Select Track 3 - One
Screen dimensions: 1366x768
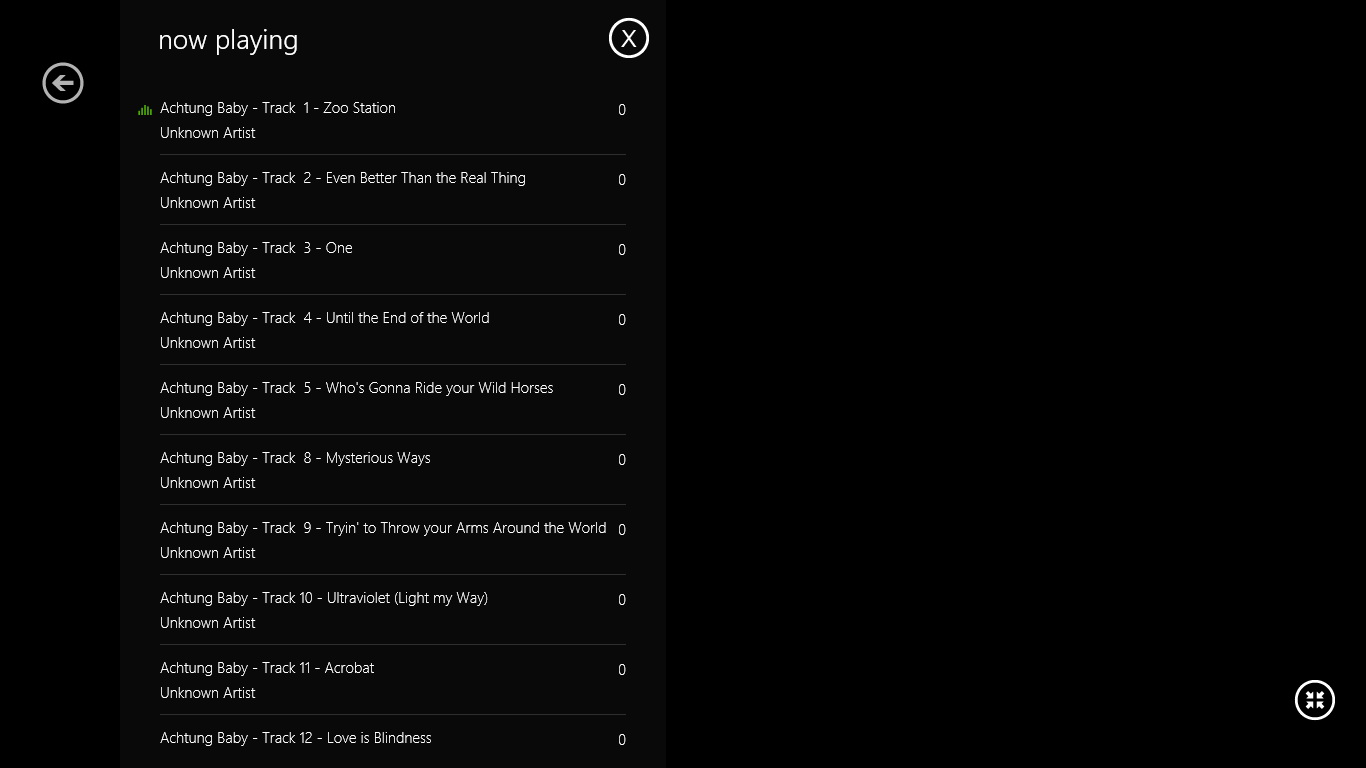click(x=393, y=260)
